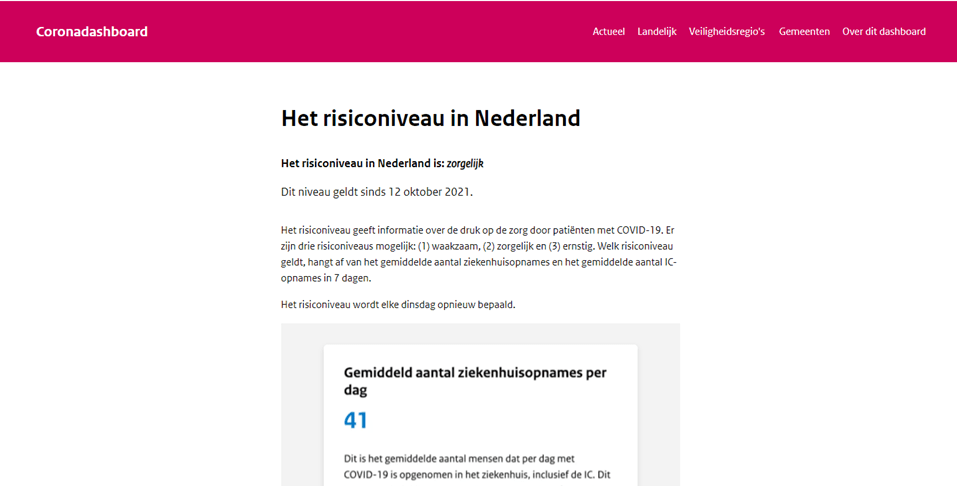Click the heading Het risiconiveau in Nederland
957x486 pixels.
430,118
